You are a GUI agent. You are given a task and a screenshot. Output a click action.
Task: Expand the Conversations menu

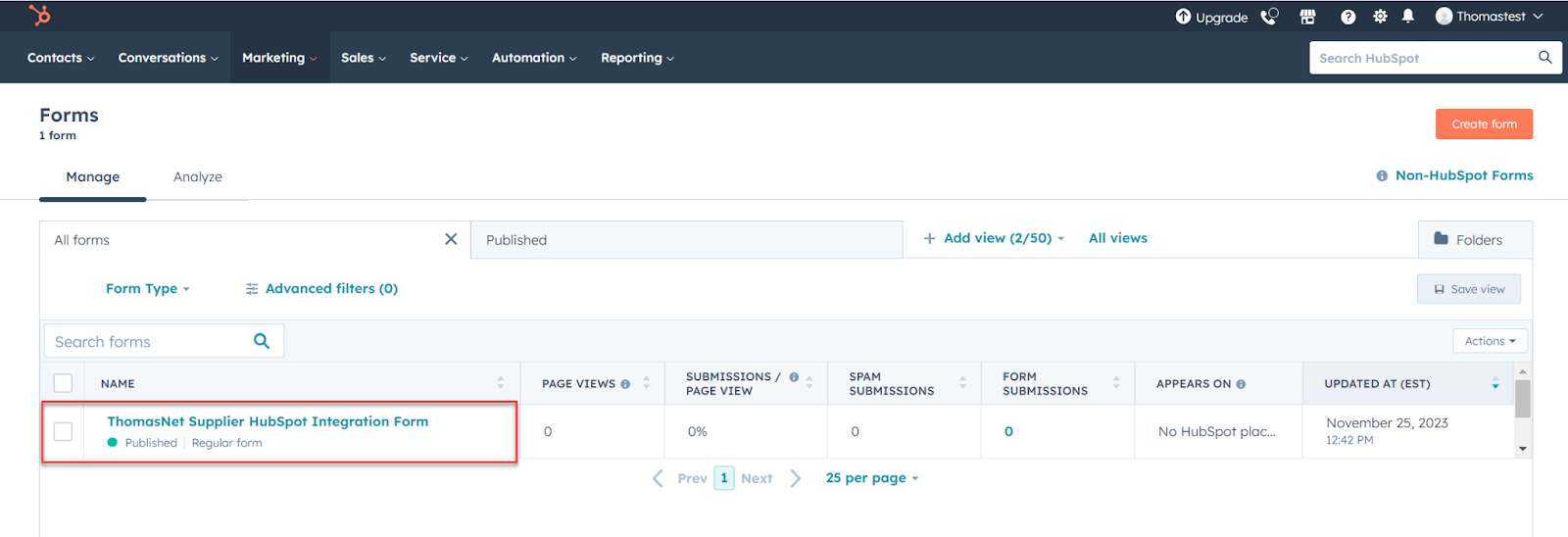[x=168, y=58]
